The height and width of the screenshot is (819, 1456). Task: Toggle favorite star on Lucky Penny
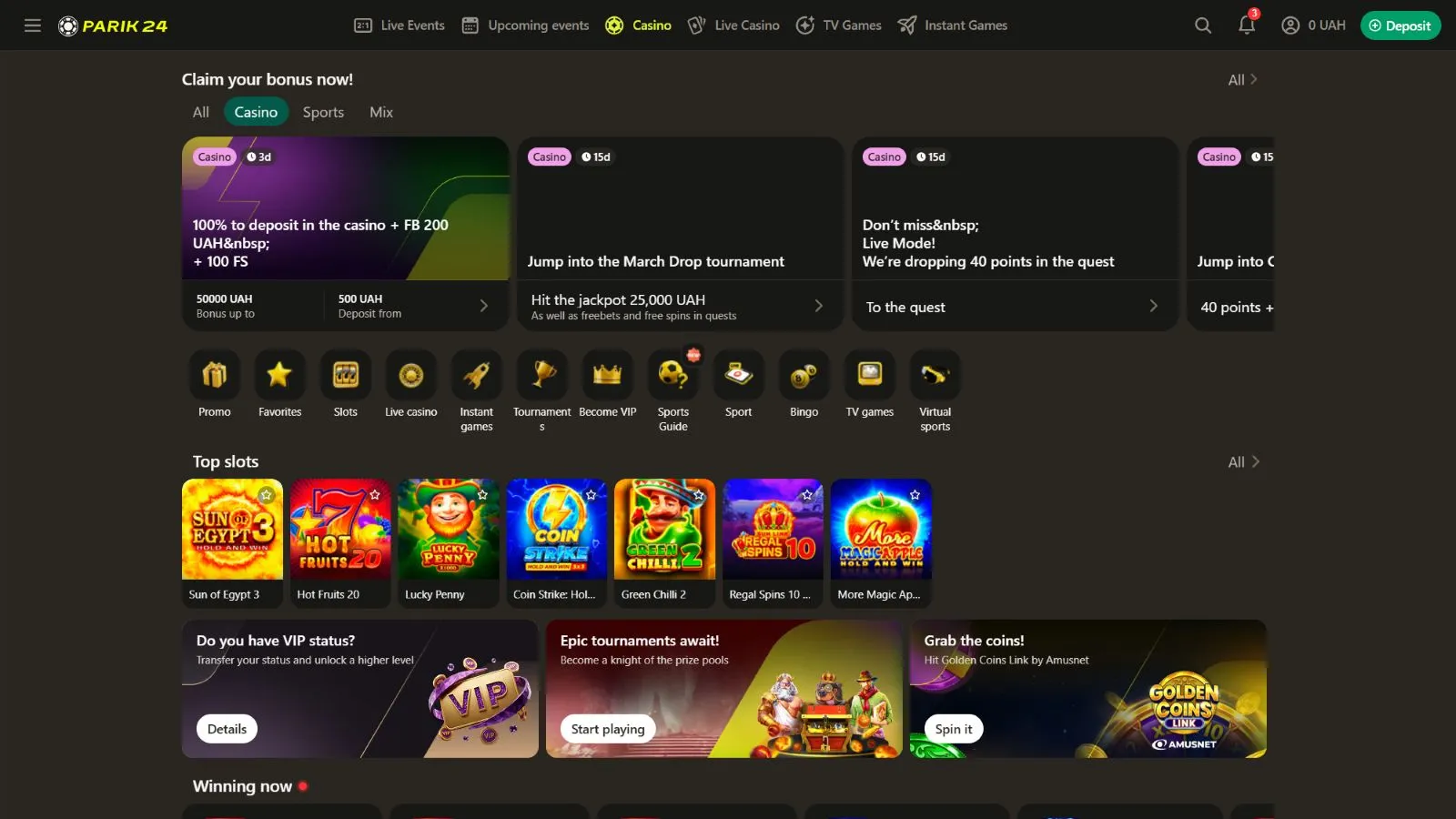click(x=482, y=495)
